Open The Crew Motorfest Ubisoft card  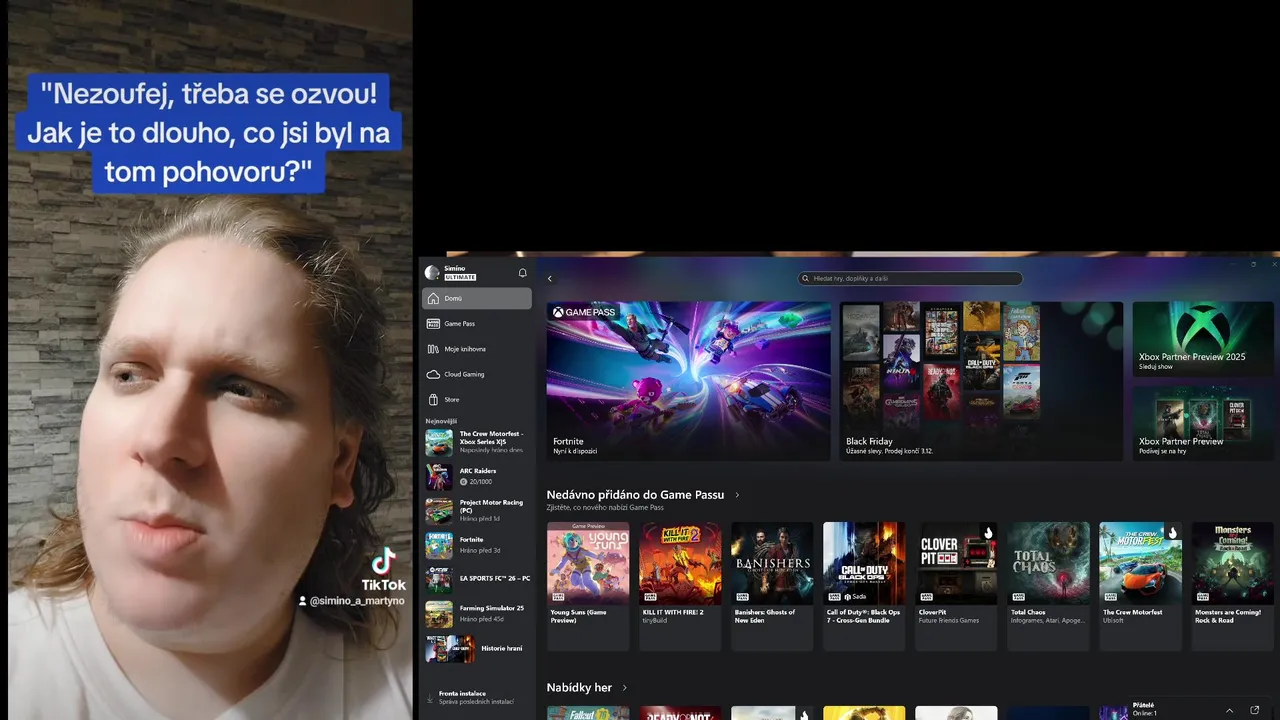(x=1140, y=586)
